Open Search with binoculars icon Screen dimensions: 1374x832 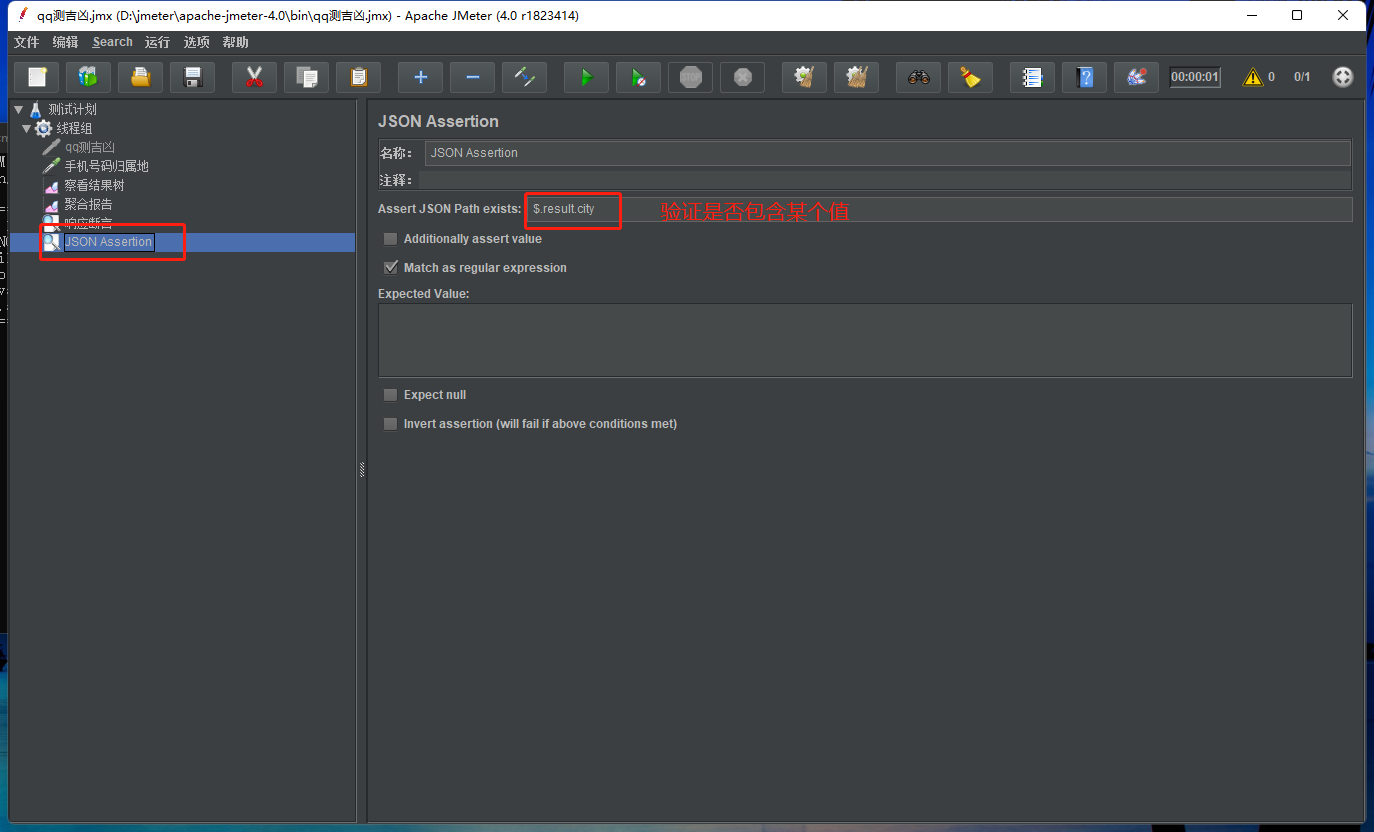[x=918, y=77]
